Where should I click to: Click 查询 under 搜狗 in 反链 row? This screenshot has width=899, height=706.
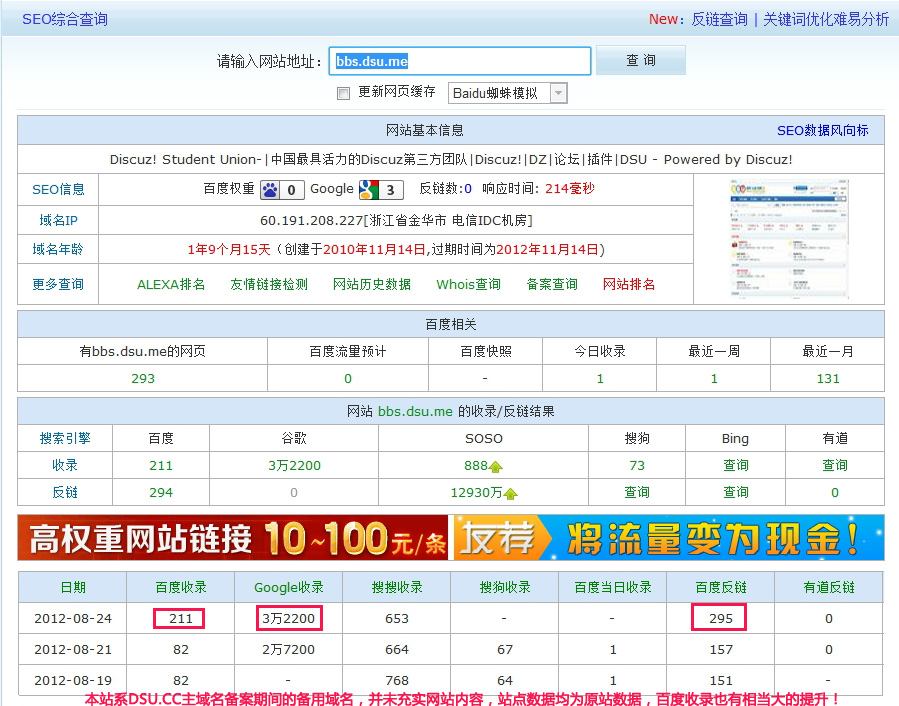[x=637, y=493]
